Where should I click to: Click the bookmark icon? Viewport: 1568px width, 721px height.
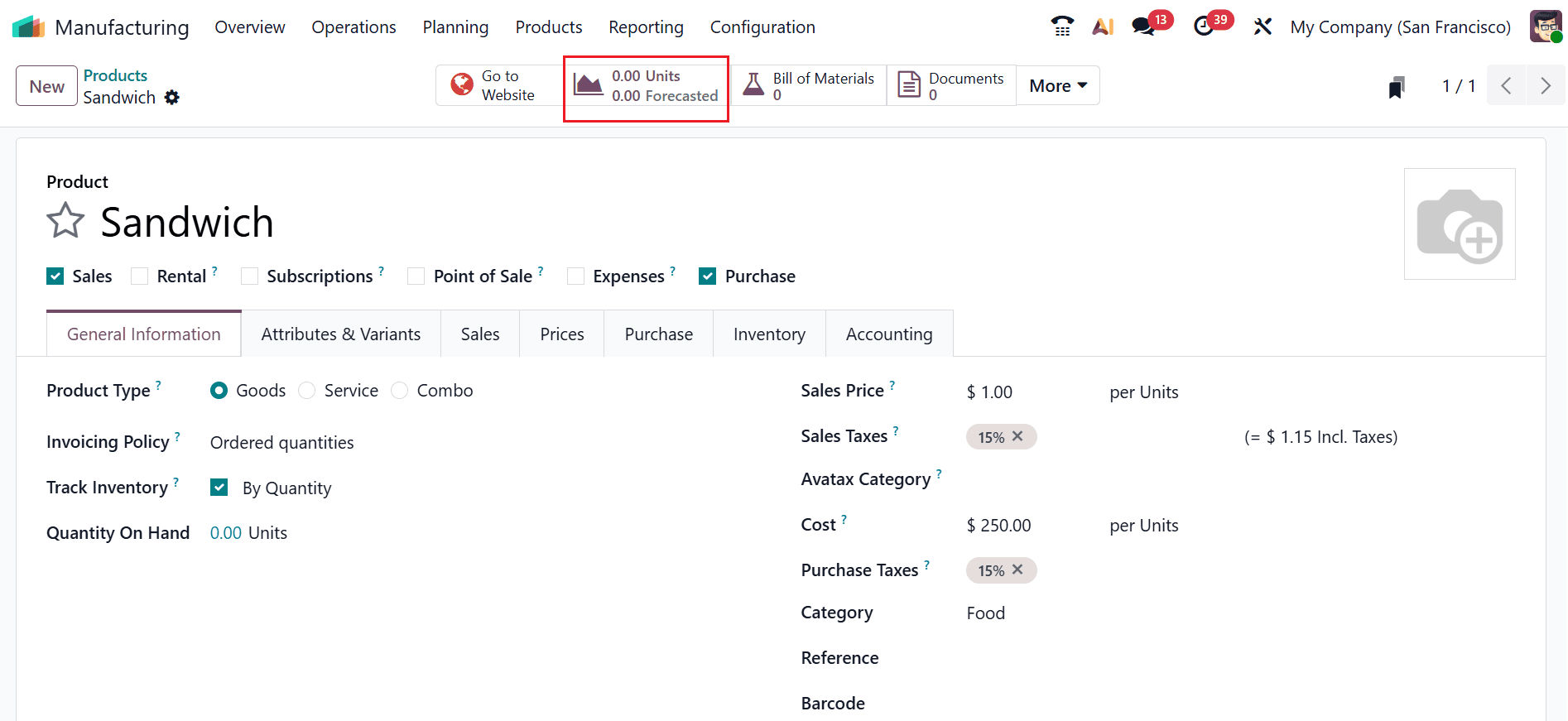point(1397,86)
